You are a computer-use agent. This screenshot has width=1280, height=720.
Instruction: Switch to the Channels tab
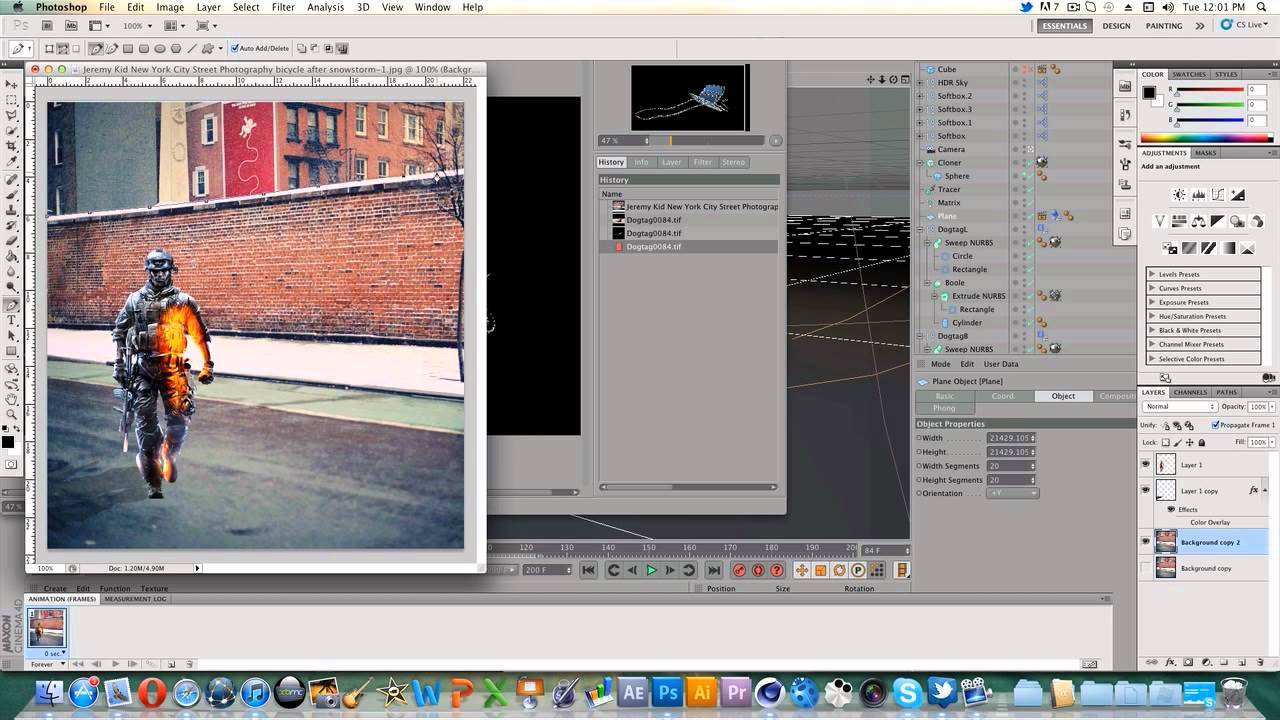point(1190,392)
